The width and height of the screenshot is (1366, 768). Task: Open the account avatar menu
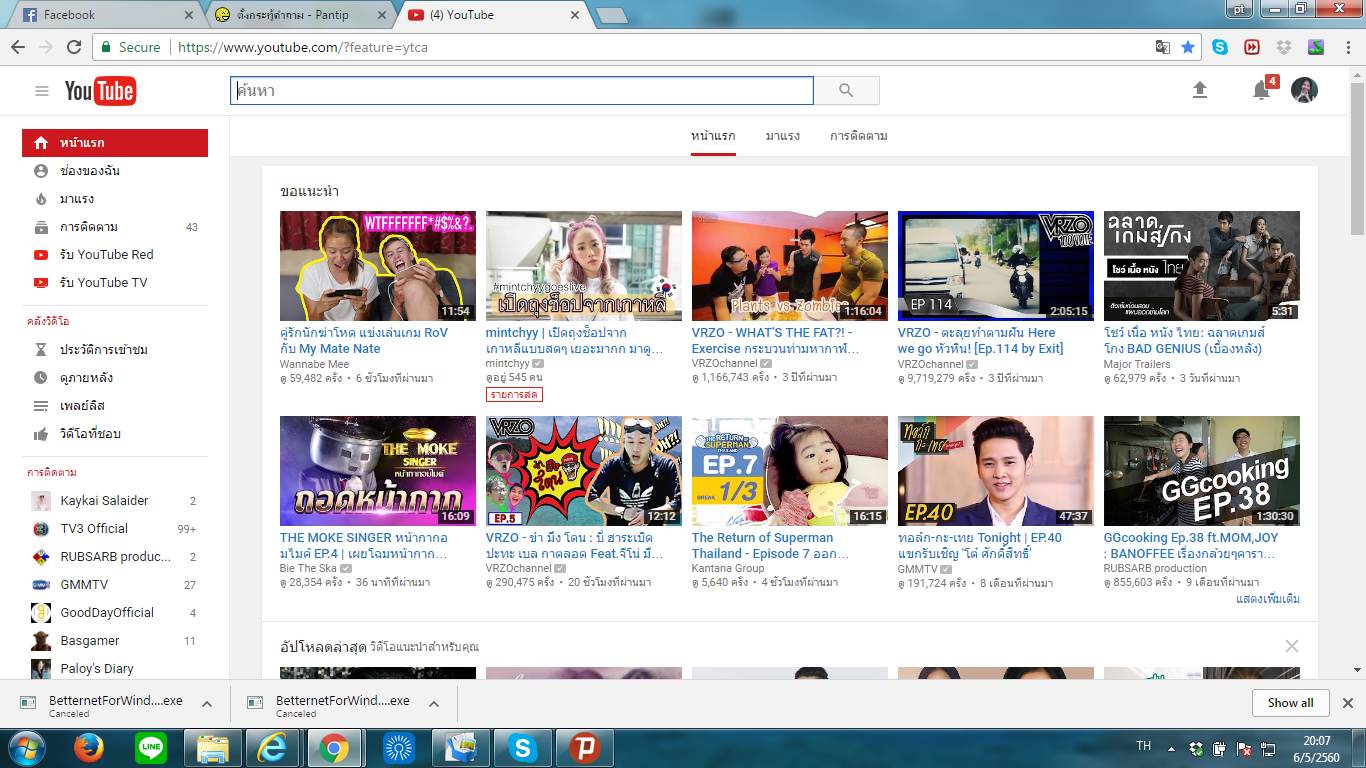coord(1304,90)
